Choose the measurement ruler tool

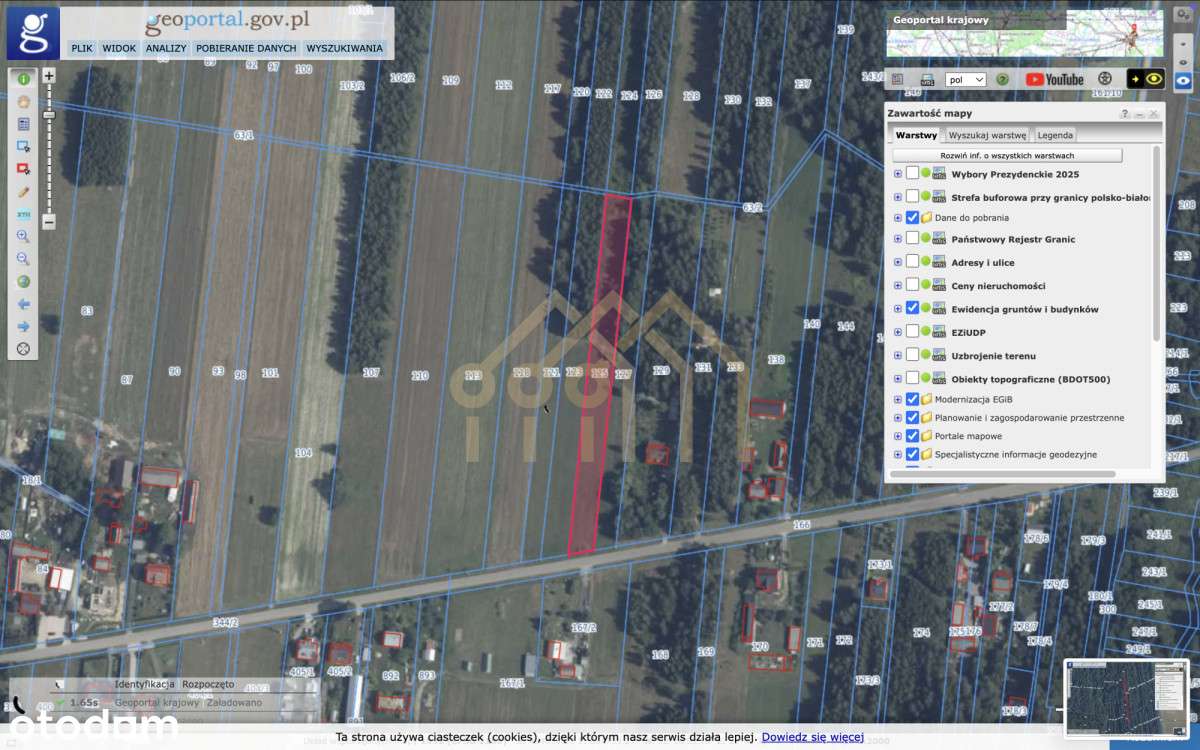coord(23,191)
